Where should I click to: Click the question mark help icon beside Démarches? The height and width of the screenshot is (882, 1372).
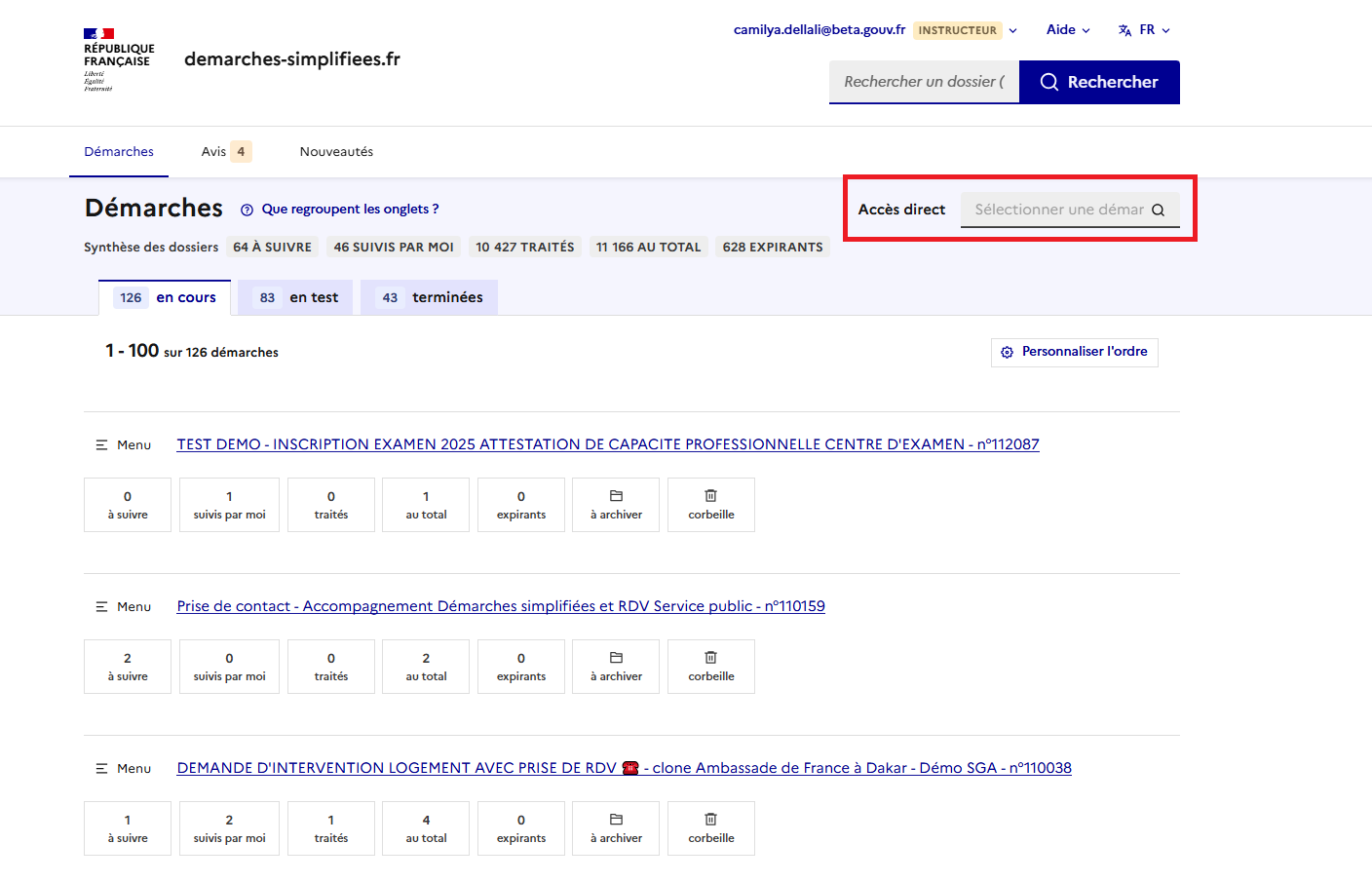coord(247,210)
